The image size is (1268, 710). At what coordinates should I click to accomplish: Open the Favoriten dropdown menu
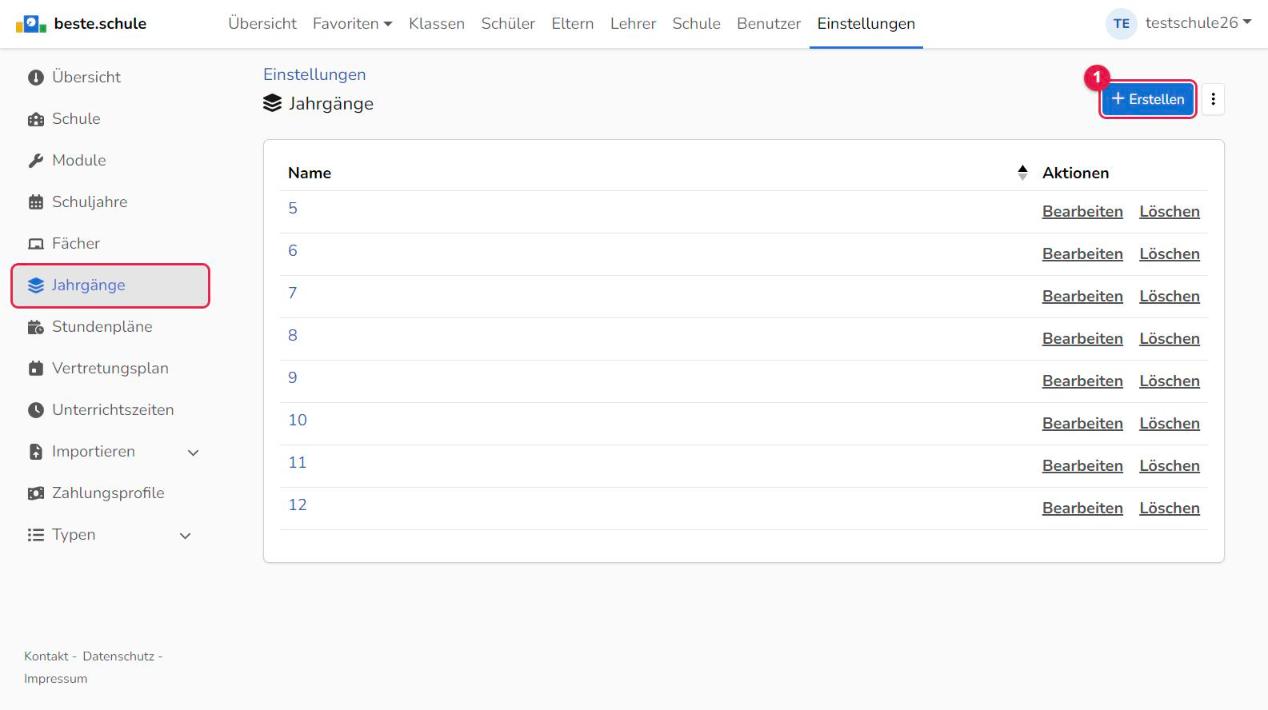click(352, 24)
